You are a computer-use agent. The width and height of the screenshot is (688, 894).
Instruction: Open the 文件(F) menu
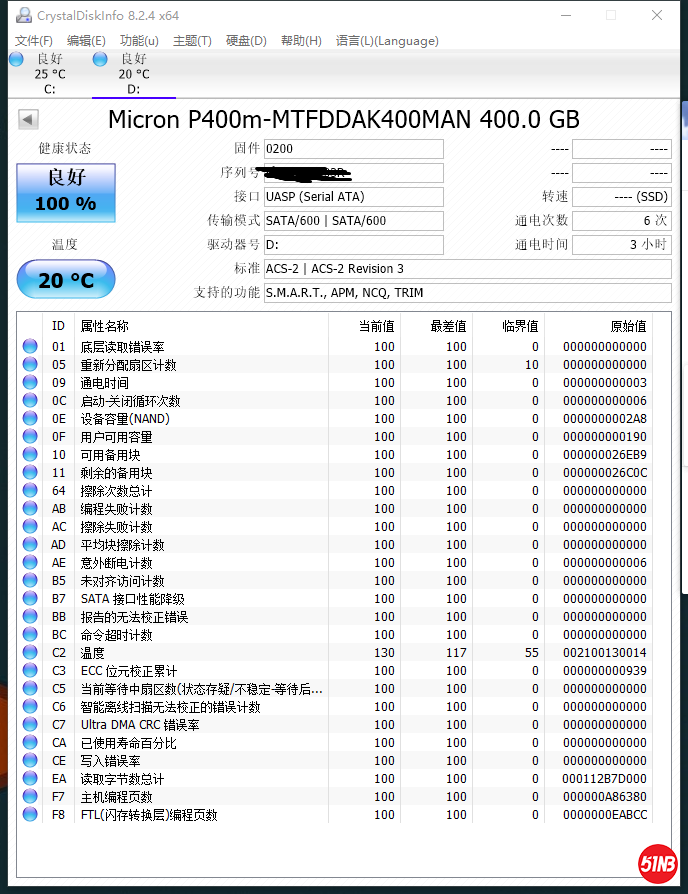click(34, 41)
